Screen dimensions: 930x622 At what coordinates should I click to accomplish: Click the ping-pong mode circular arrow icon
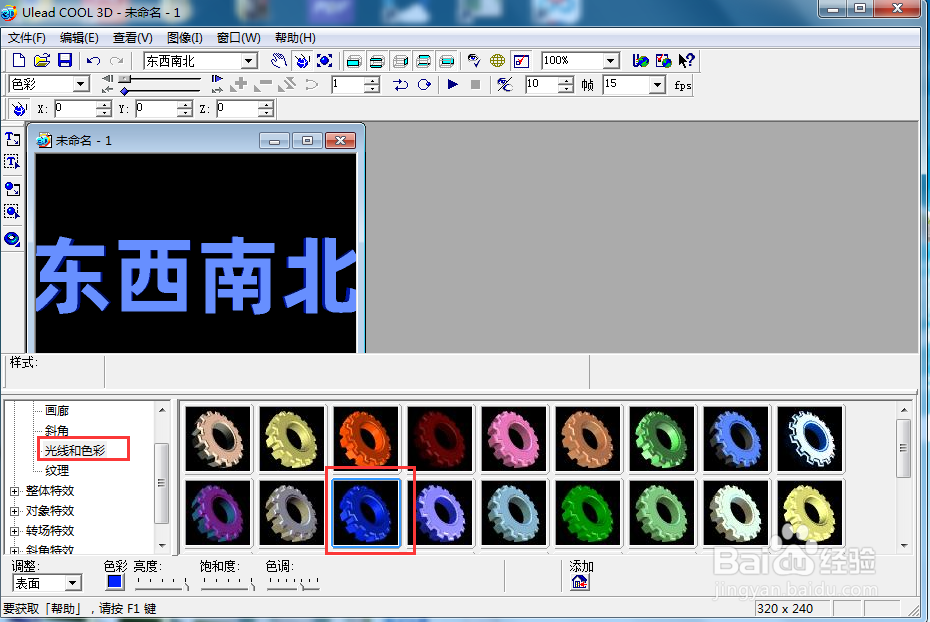[x=423, y=85]
